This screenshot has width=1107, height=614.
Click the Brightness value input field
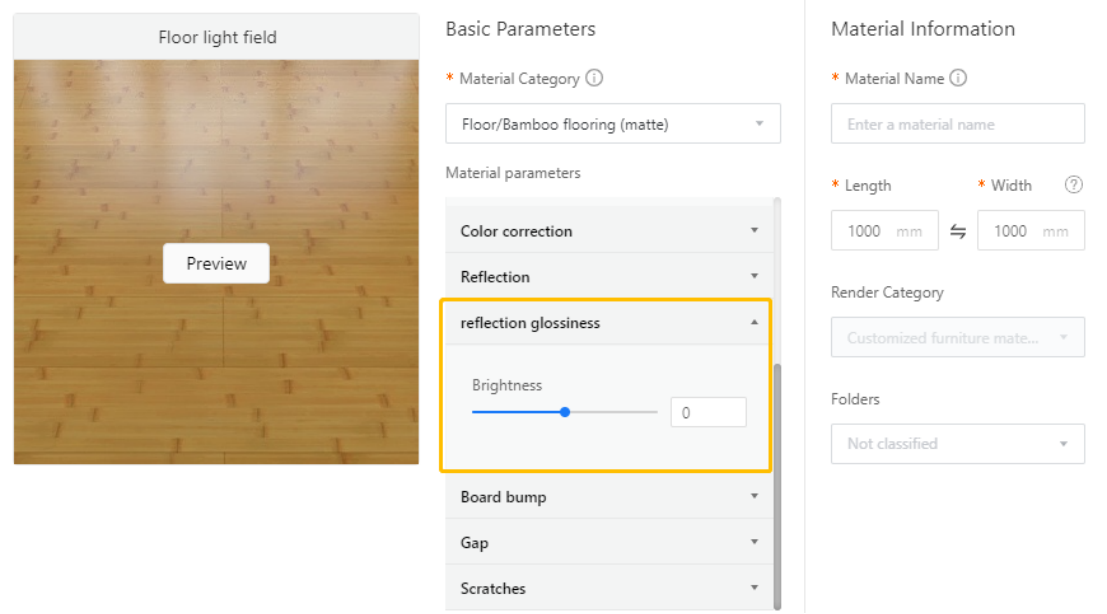[708, 412]
